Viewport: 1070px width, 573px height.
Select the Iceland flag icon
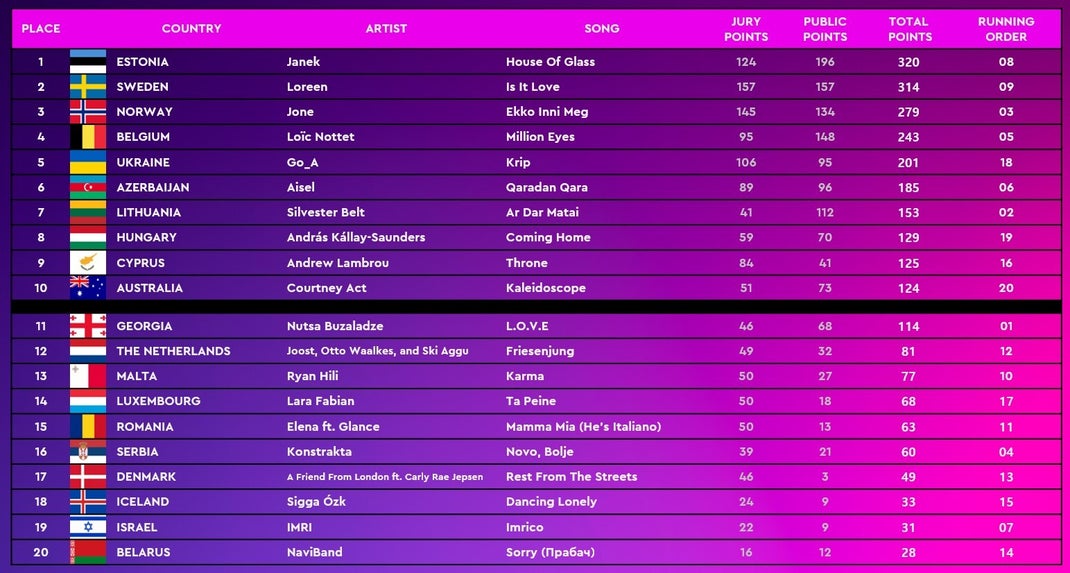[88, 501]
